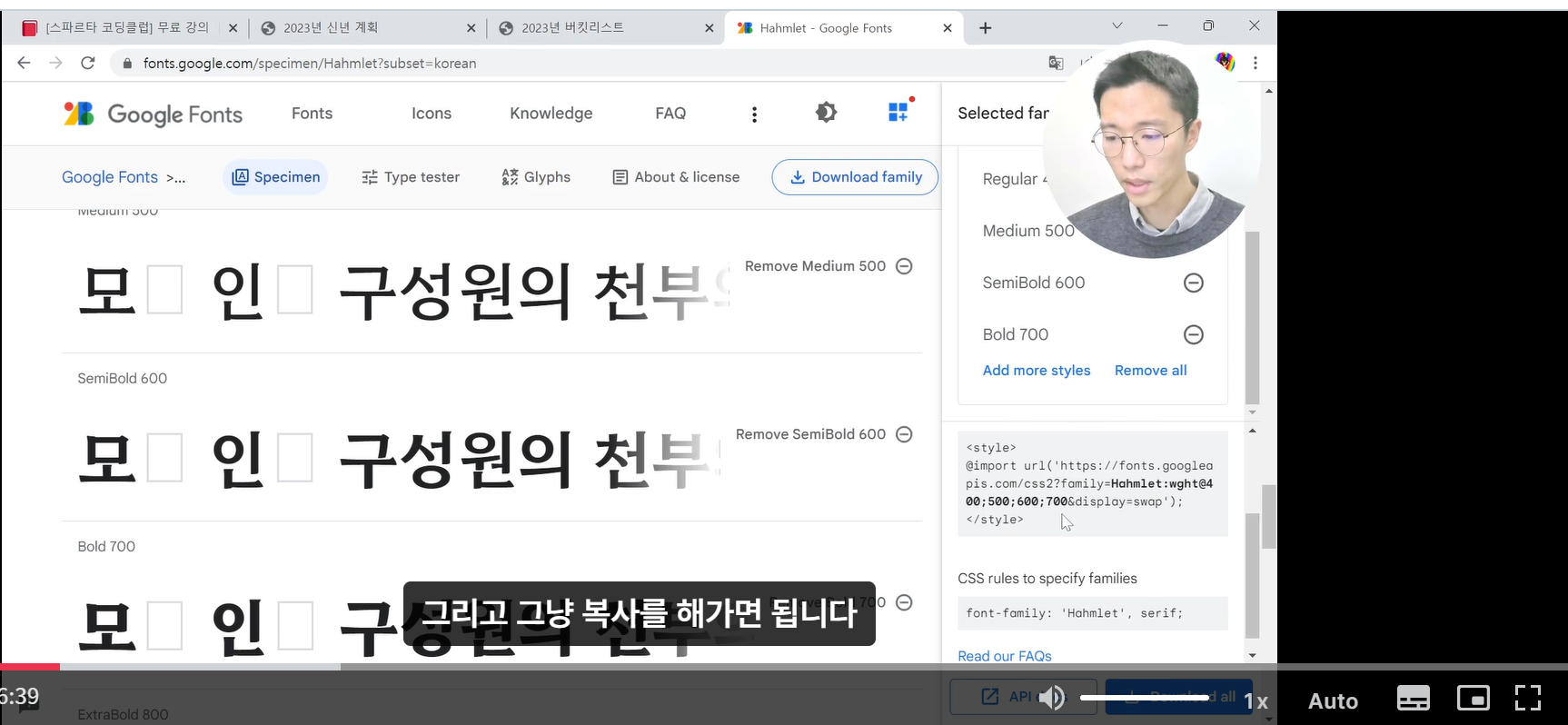This screenshot has width=1568, height=725.
Task: Mute the video with the speaker icon
Action: 1051,698
